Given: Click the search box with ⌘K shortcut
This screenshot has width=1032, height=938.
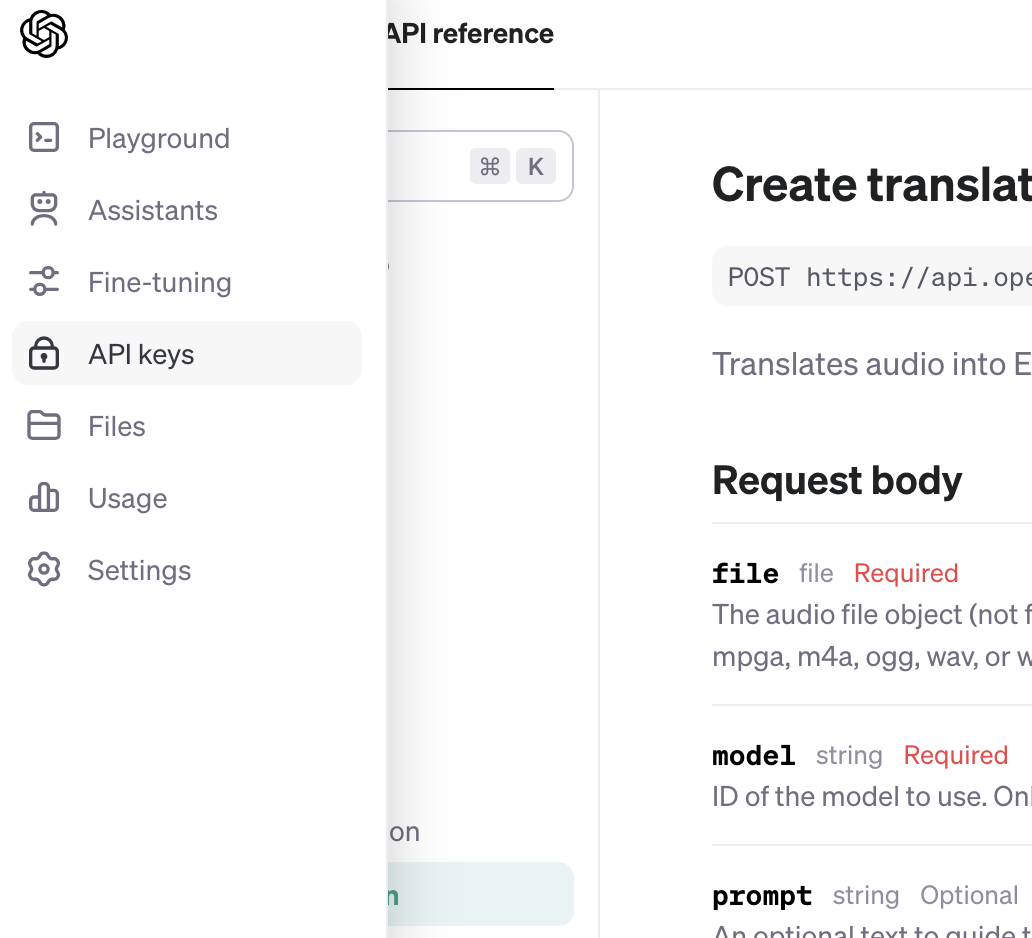Looking at the screenshot, I should click(480, 166).
